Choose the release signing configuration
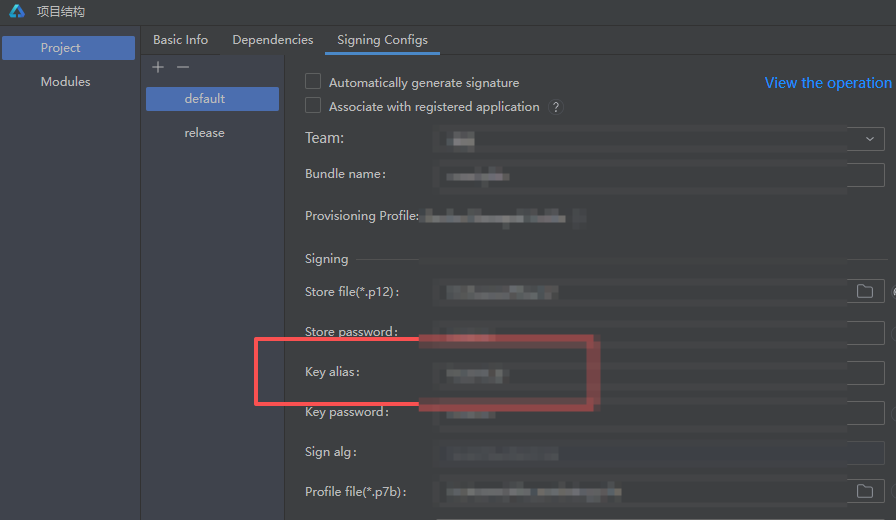This screenshot has width=896, height=520. point(205,133)
